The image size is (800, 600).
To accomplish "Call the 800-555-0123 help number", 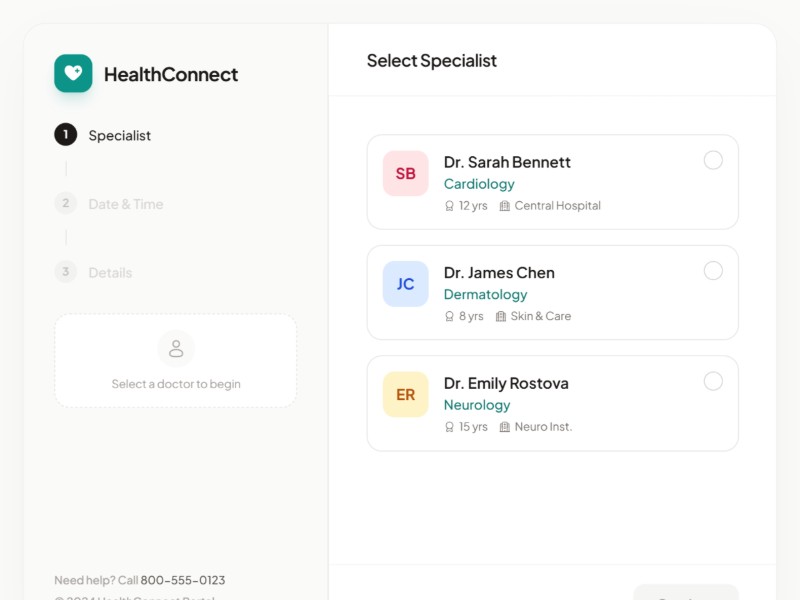I will pos(182,580).
